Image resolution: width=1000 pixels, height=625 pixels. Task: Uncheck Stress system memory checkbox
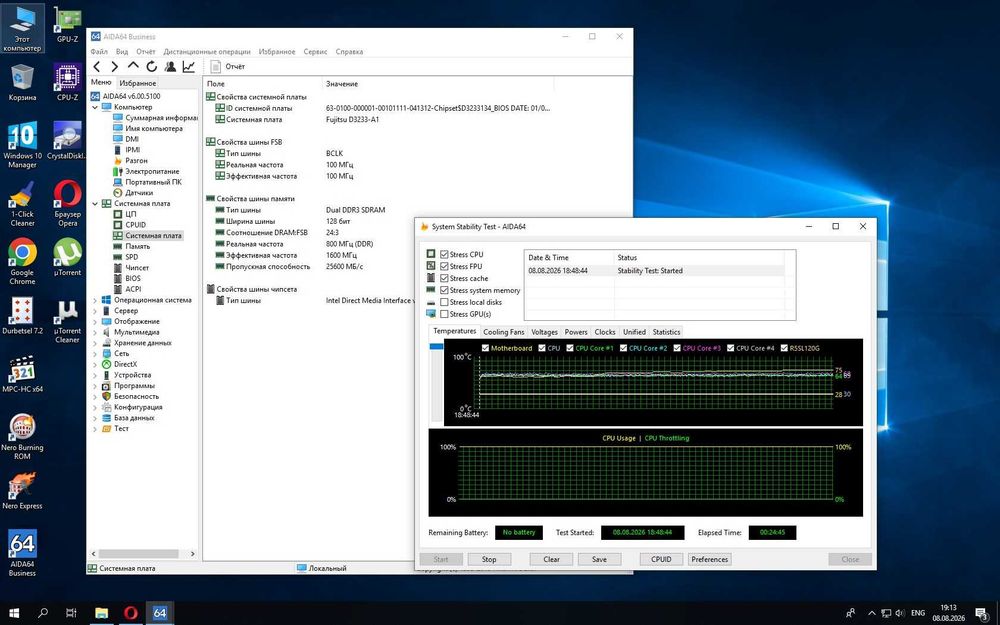tap(445, 290)
